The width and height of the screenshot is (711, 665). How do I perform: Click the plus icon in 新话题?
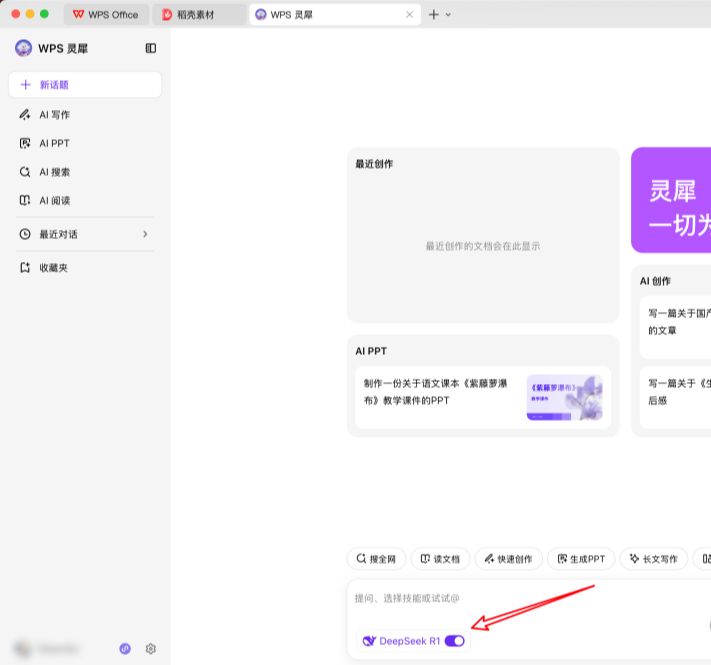(x=26, y=85)
